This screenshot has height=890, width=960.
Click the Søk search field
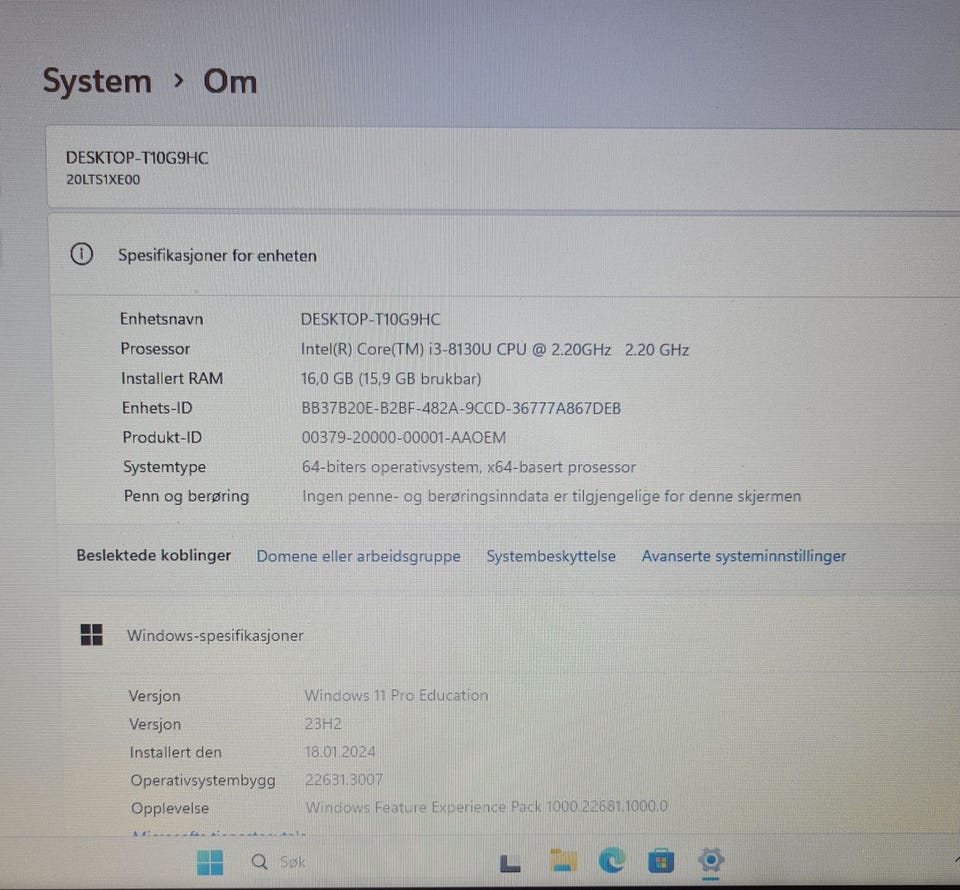click(x=293, y=862)
